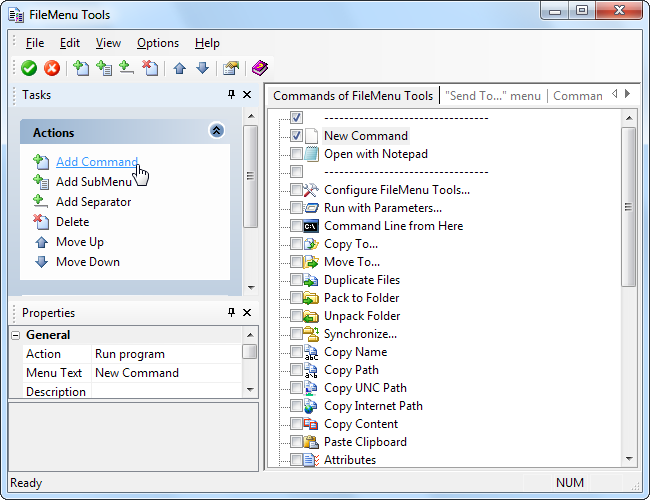
Task: Open the View menu
Action: (x=108, y=43)
